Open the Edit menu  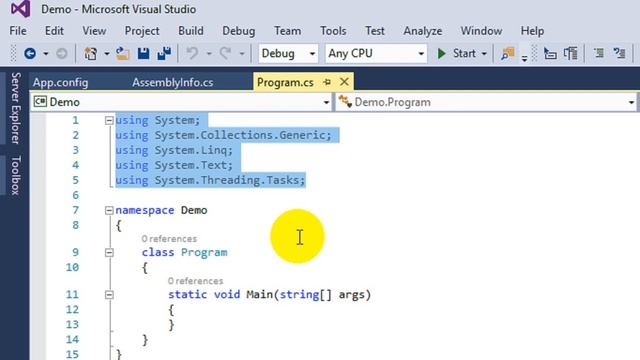(54, 31)
